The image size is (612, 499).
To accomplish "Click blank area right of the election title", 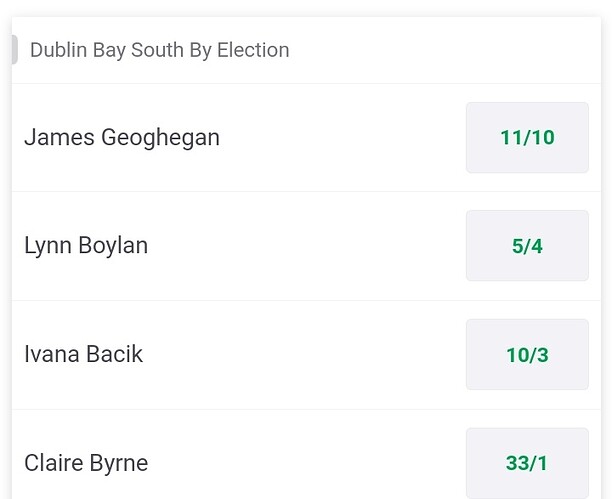I will 445,50.
